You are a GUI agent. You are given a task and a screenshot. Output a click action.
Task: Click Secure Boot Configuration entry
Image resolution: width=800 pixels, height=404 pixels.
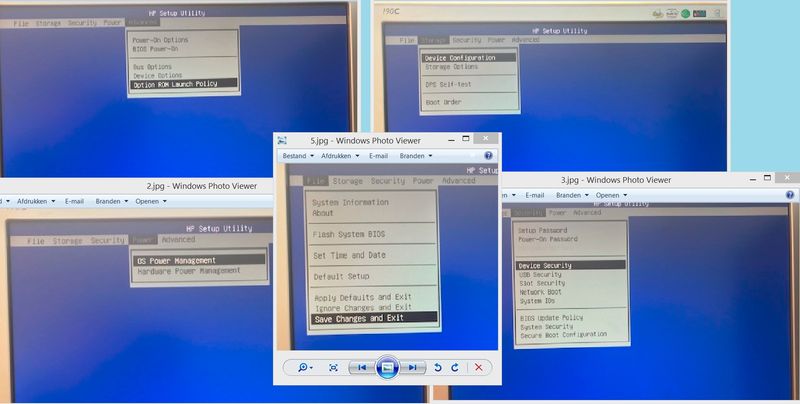[x=564, y=335]
